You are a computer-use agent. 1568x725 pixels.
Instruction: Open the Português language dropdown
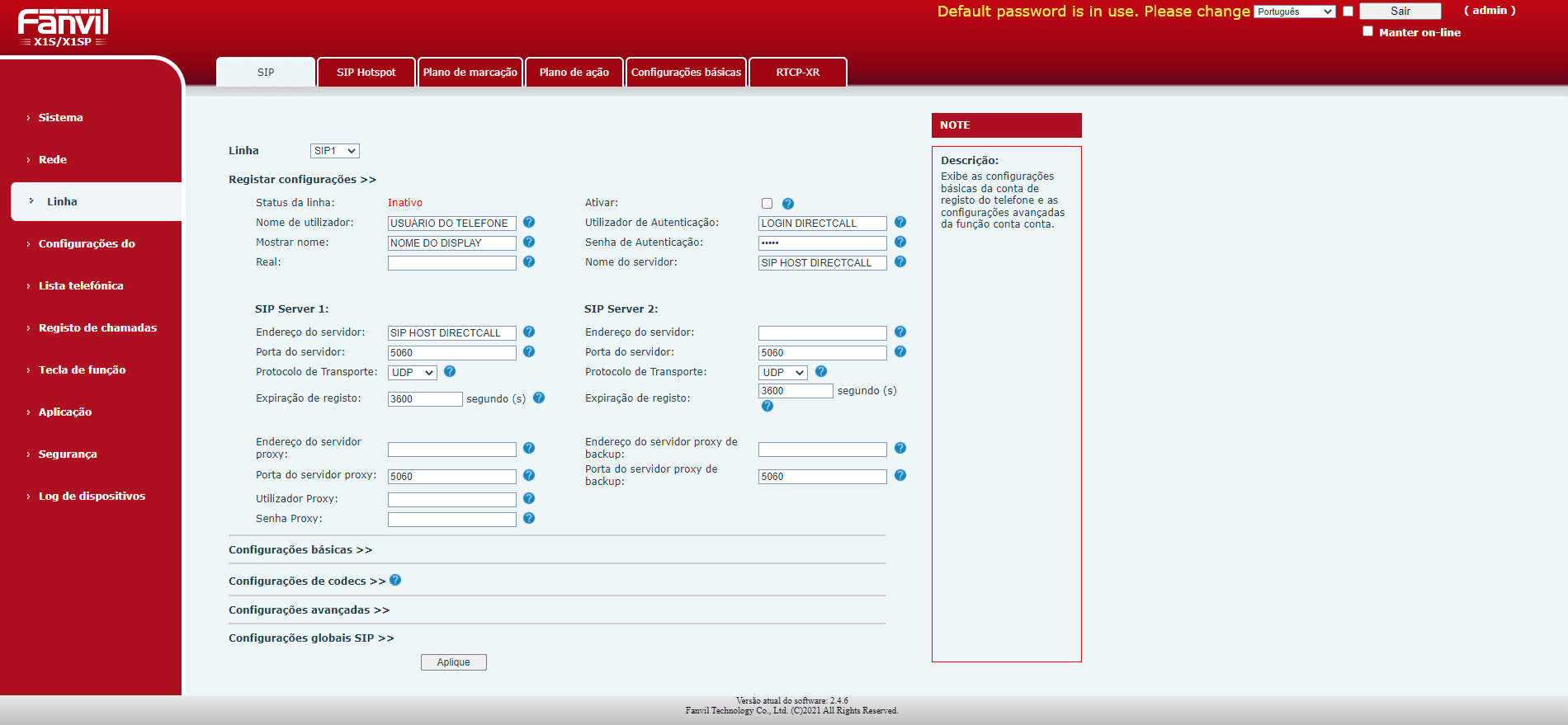[x=1295, y=12]
